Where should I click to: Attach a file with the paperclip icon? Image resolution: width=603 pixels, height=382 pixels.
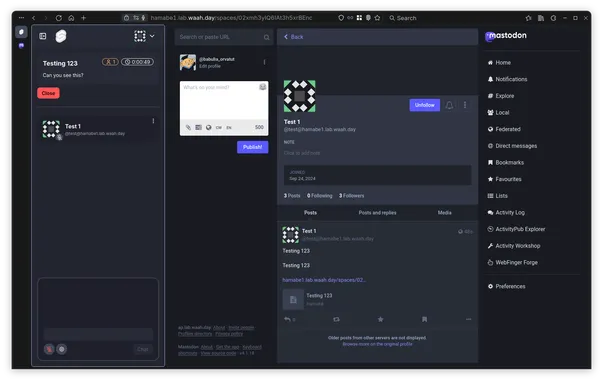[x=188, y=127]
